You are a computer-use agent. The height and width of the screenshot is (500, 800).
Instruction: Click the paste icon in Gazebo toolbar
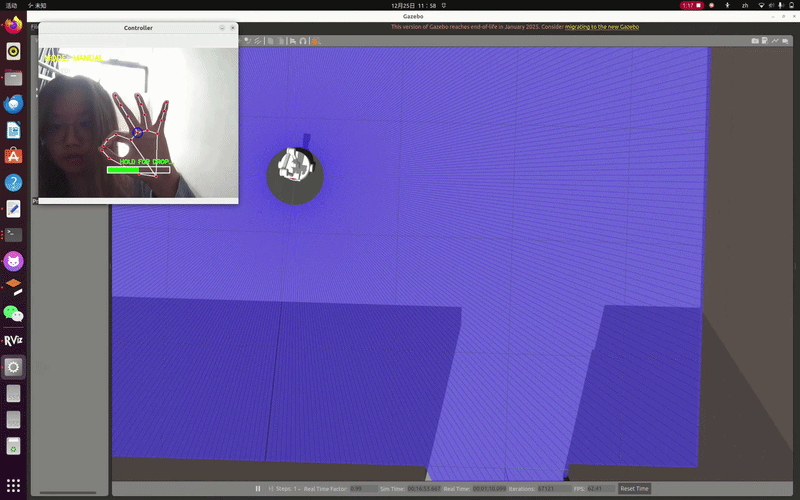(281, 41)
